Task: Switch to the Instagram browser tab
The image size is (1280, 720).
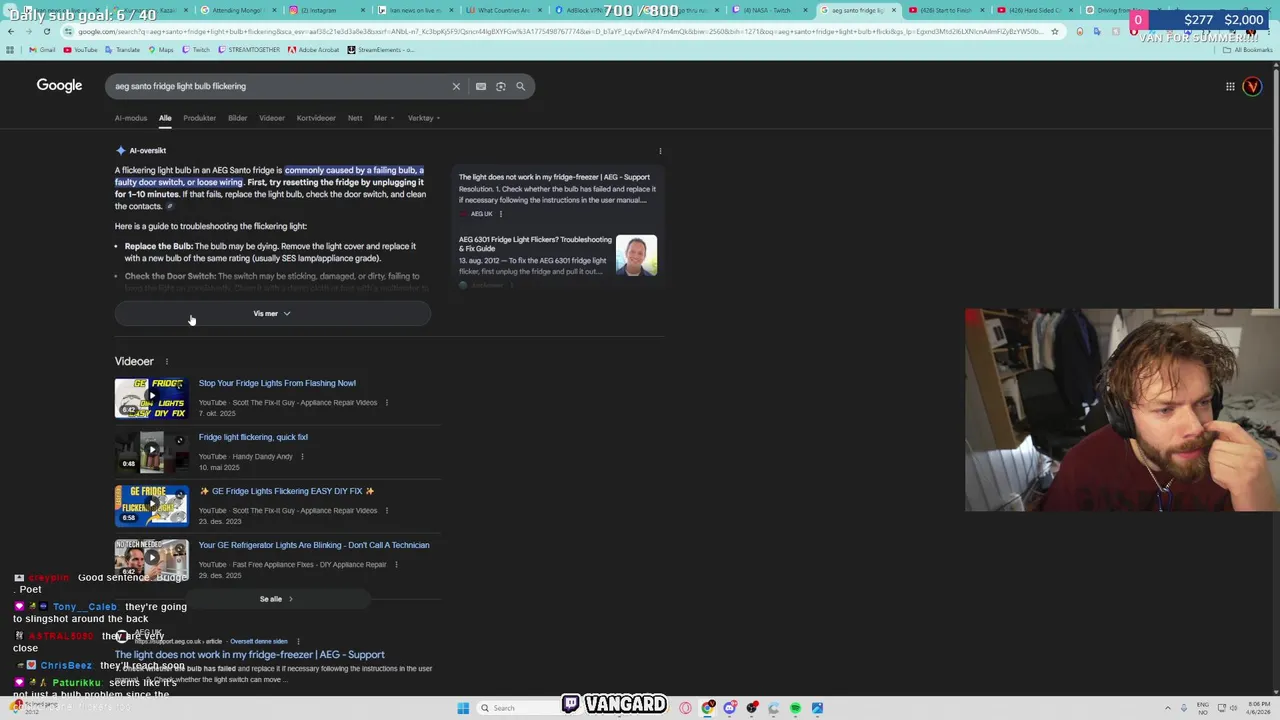Action: 325,10
